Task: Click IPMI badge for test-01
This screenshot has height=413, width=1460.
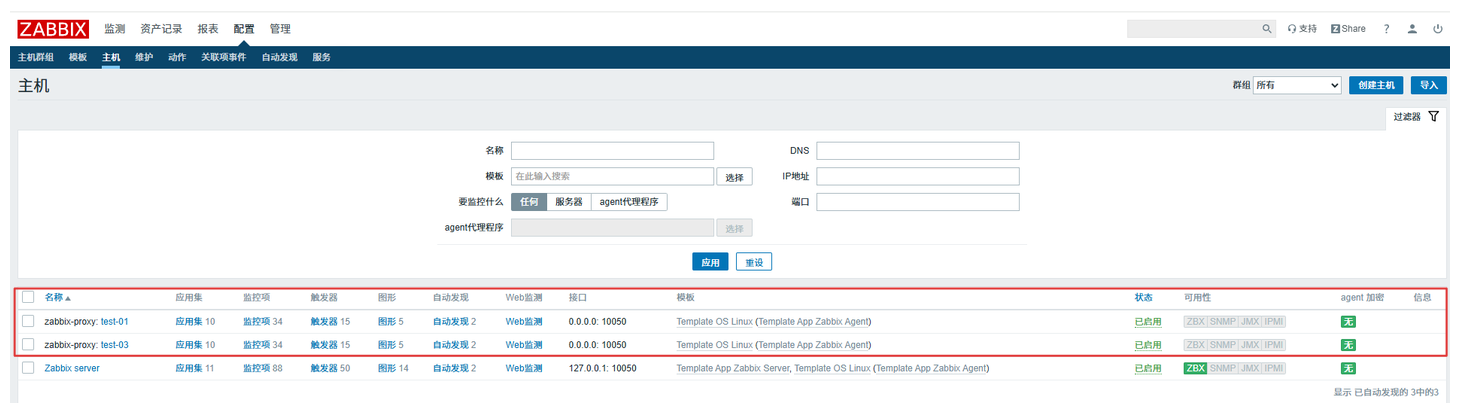Action: [1273, 321]
